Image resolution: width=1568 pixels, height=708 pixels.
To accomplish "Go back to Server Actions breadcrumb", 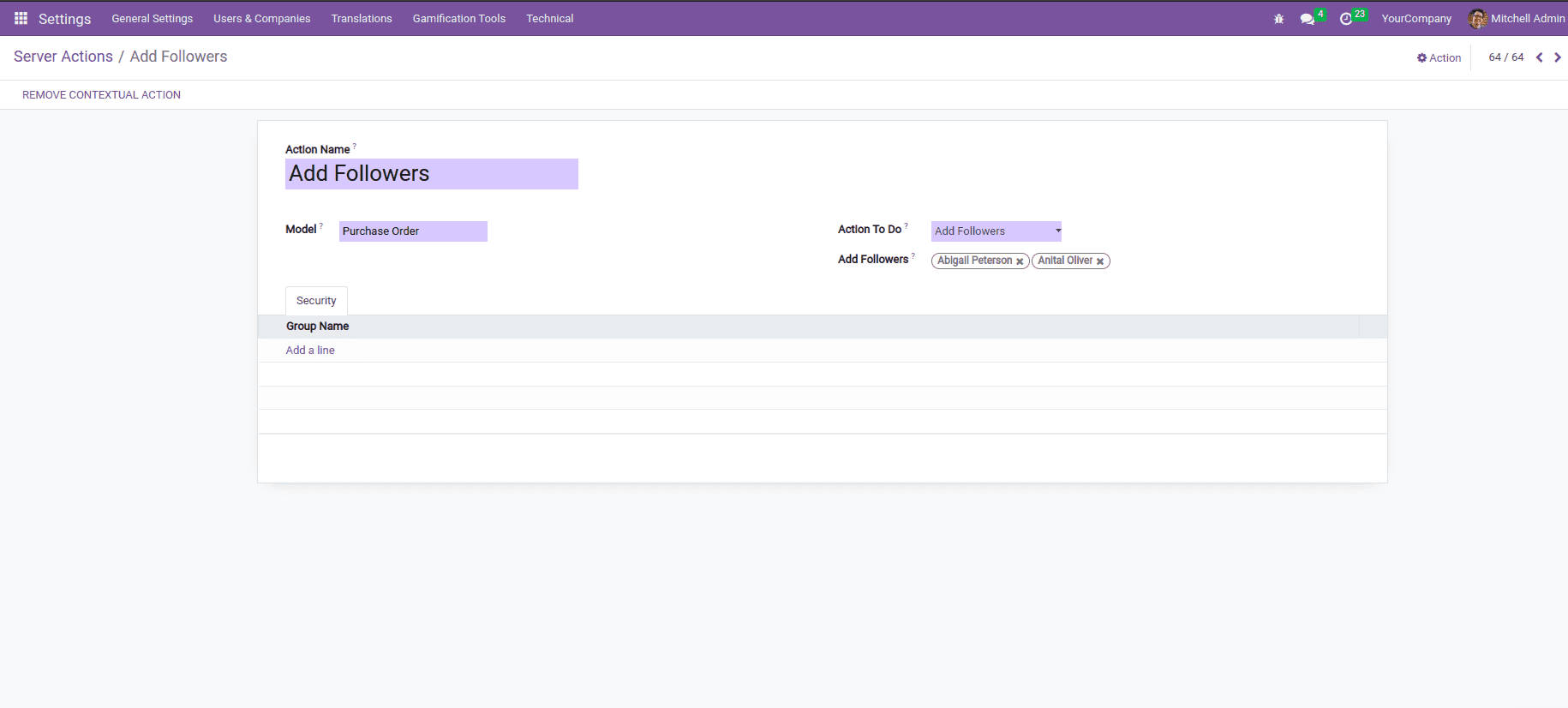I will point(63,57).
